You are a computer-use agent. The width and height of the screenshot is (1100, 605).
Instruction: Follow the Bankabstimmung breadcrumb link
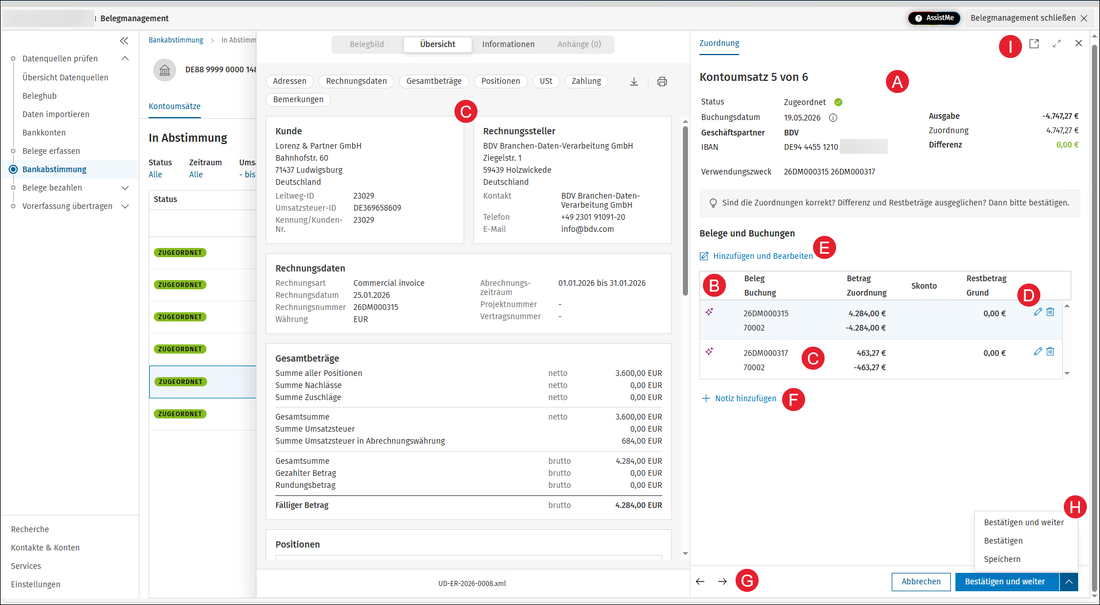176,40
